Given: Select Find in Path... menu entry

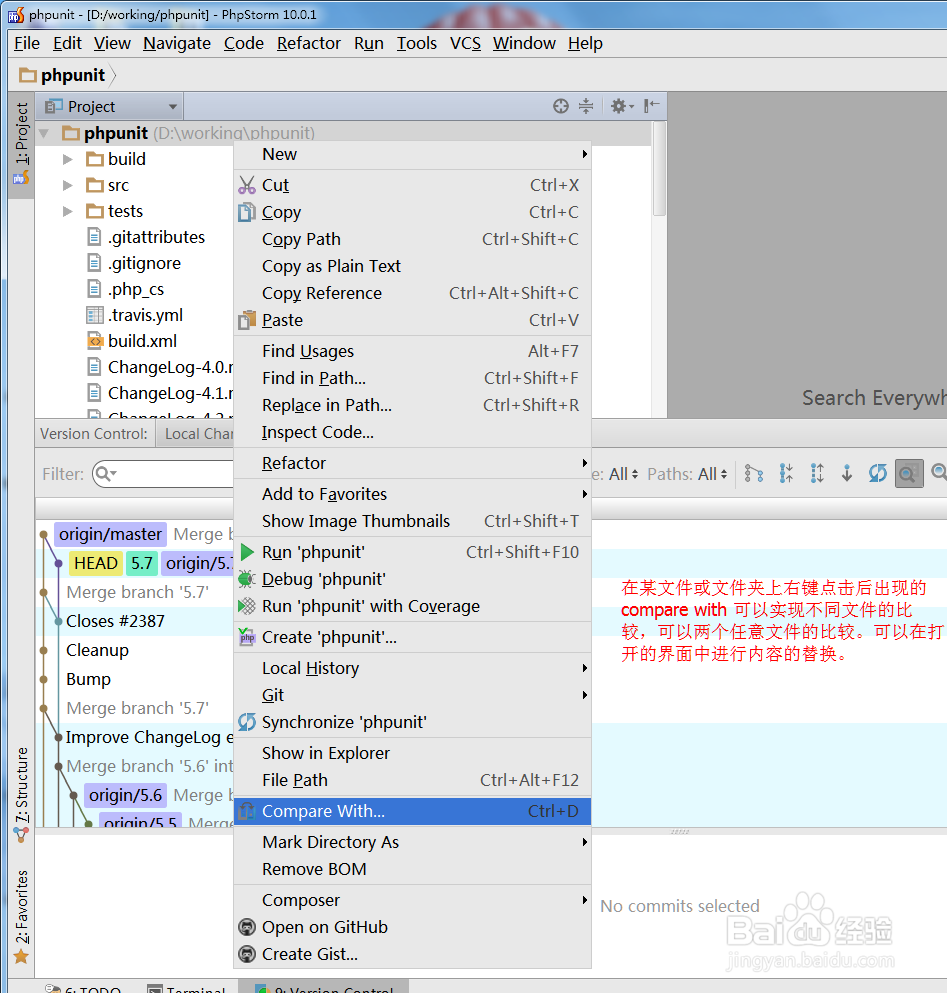Looking at the screenshot, I should (x=412, y=378).
